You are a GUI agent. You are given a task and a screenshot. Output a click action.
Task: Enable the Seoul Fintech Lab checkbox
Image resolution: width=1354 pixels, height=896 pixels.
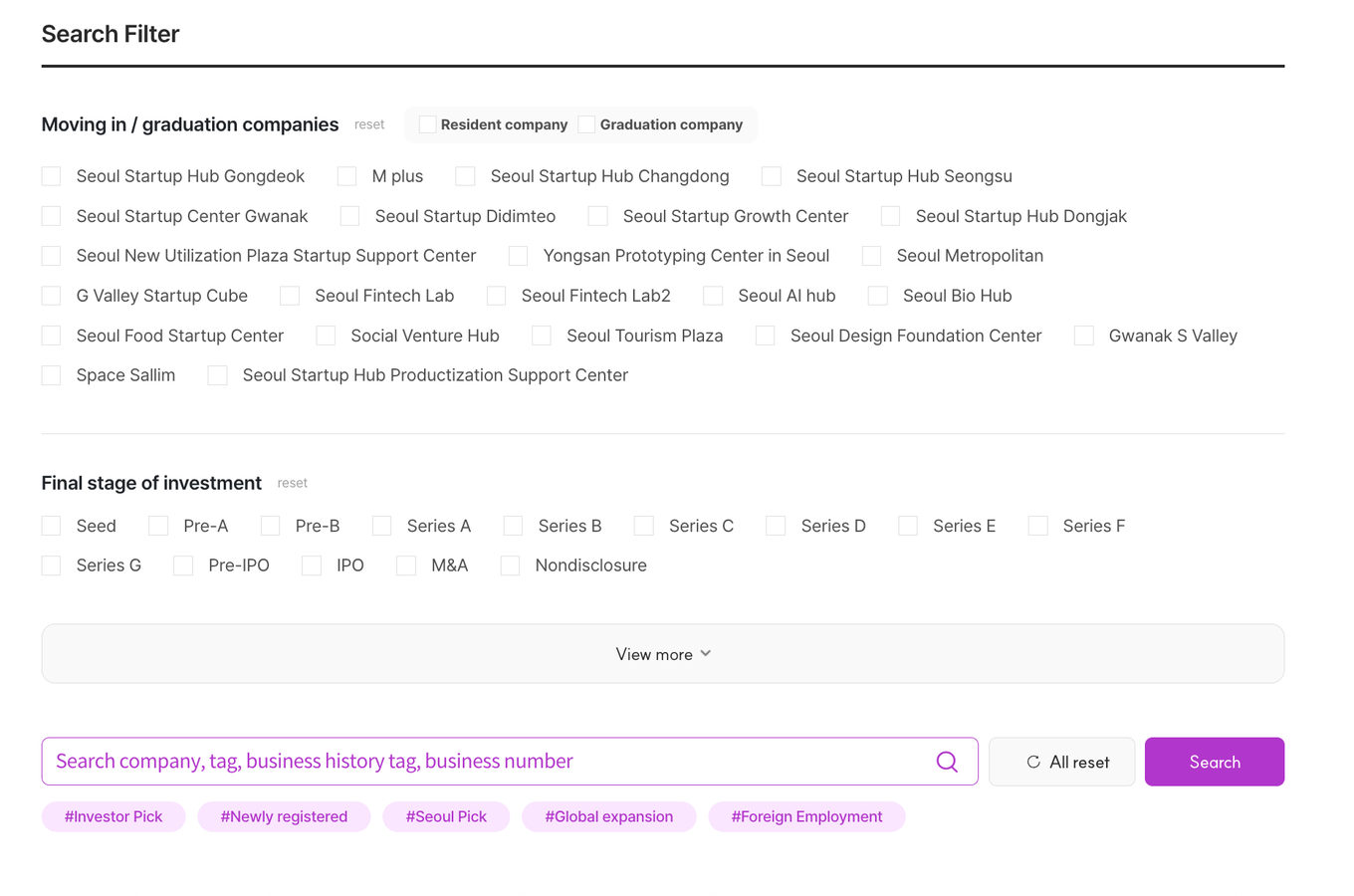pyautogui.click(x=290, y=296)
